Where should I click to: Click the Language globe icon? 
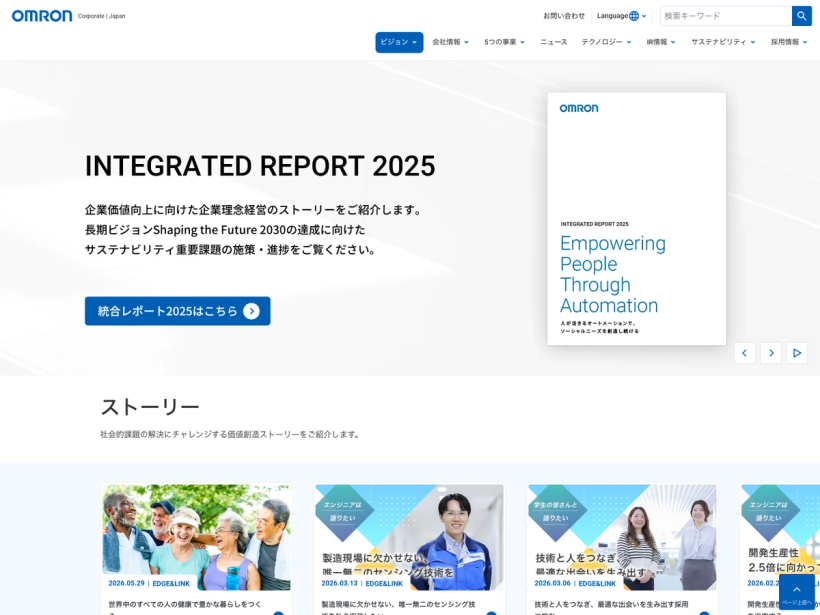[634, 16]
